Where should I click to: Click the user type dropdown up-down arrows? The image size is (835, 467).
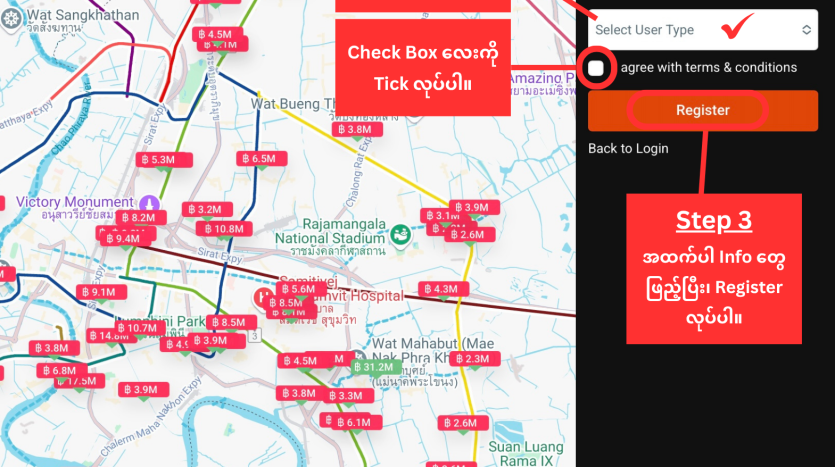(x=806, y=30)
